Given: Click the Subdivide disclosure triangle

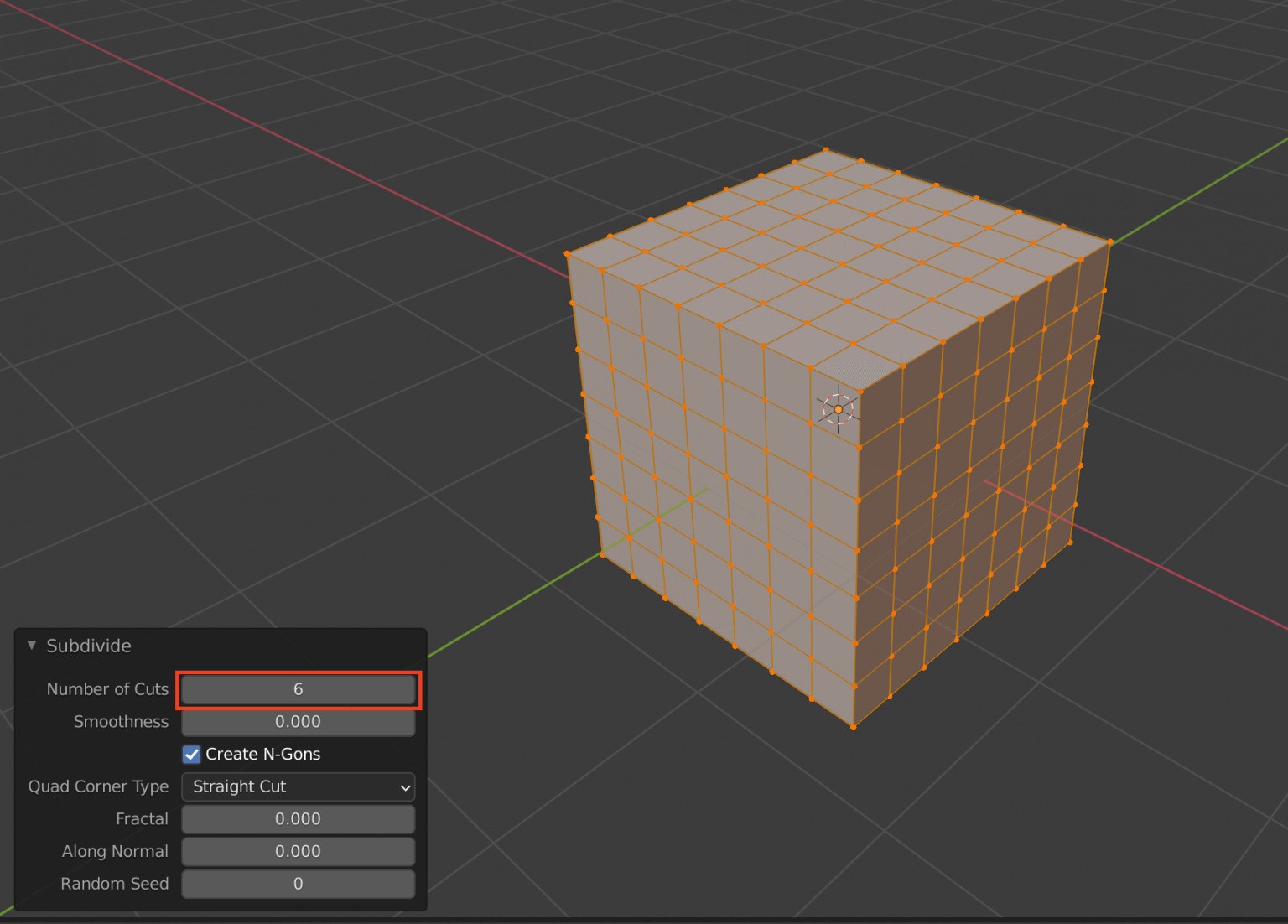Looking at the screenshot, I should point(31,646).
